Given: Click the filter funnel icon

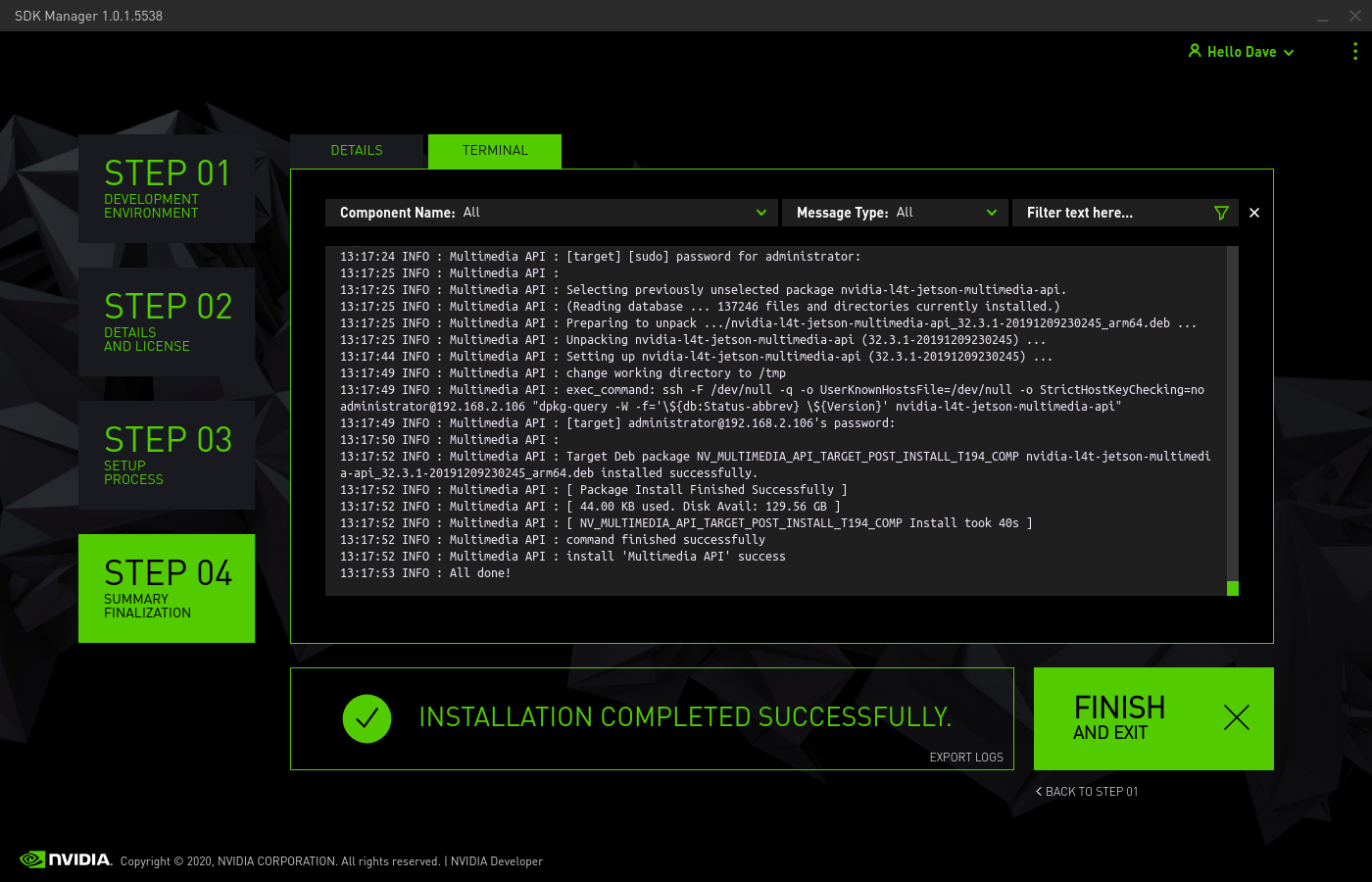Looking at the screenshot, I should point(1221,213).
